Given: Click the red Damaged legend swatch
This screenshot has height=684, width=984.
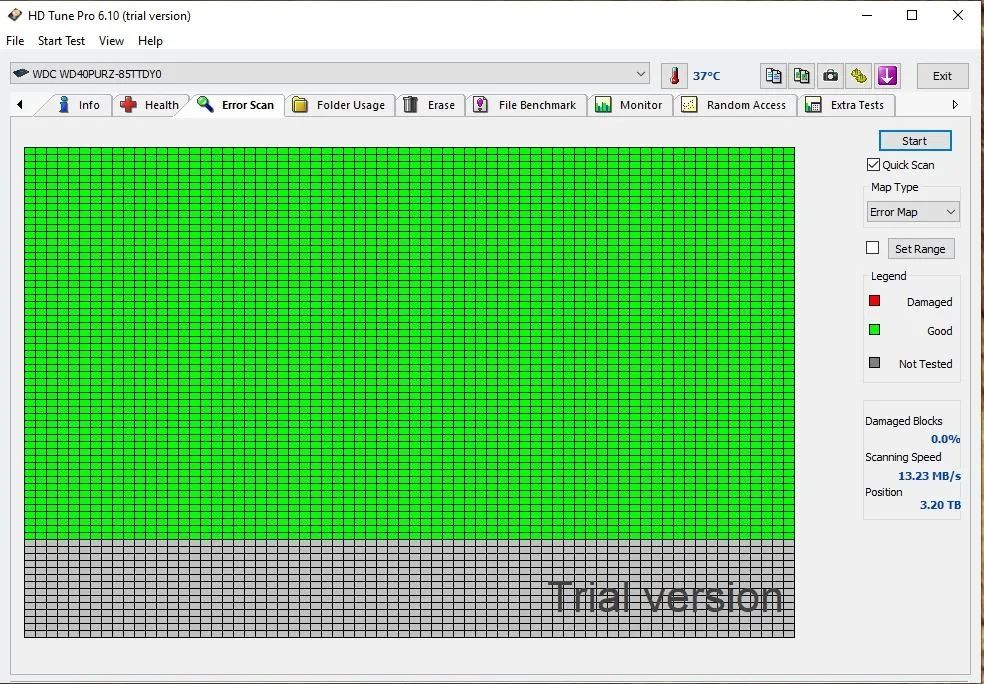Looking at the screenshot, I should (874, 301).
